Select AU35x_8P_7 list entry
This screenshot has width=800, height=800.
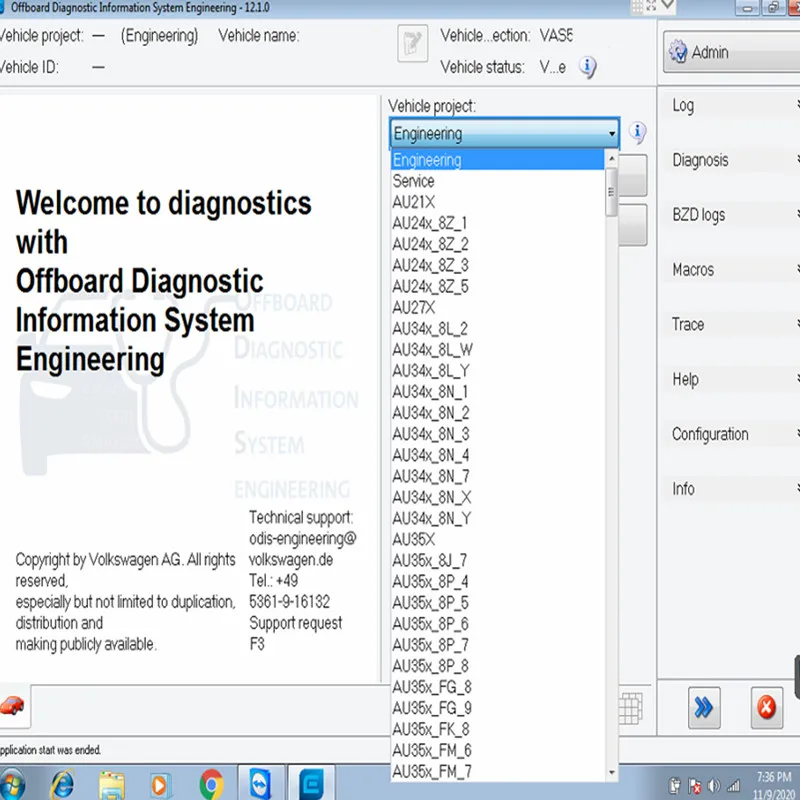(x=498, y=645)
